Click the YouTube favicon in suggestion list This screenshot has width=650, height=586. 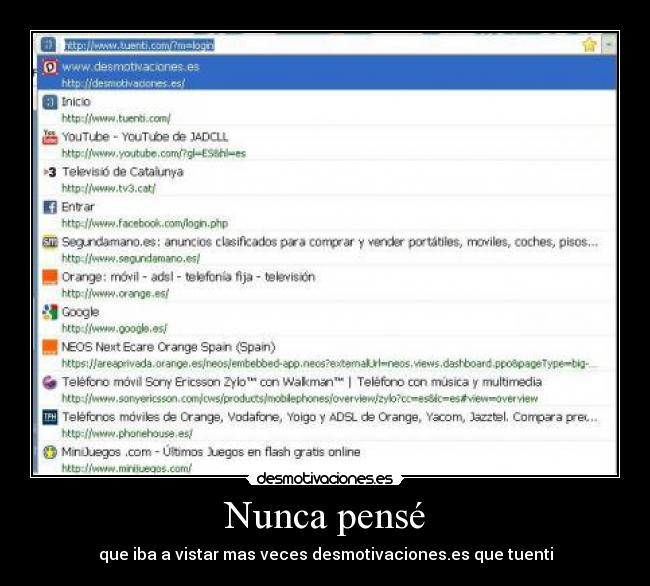(50, 137)
